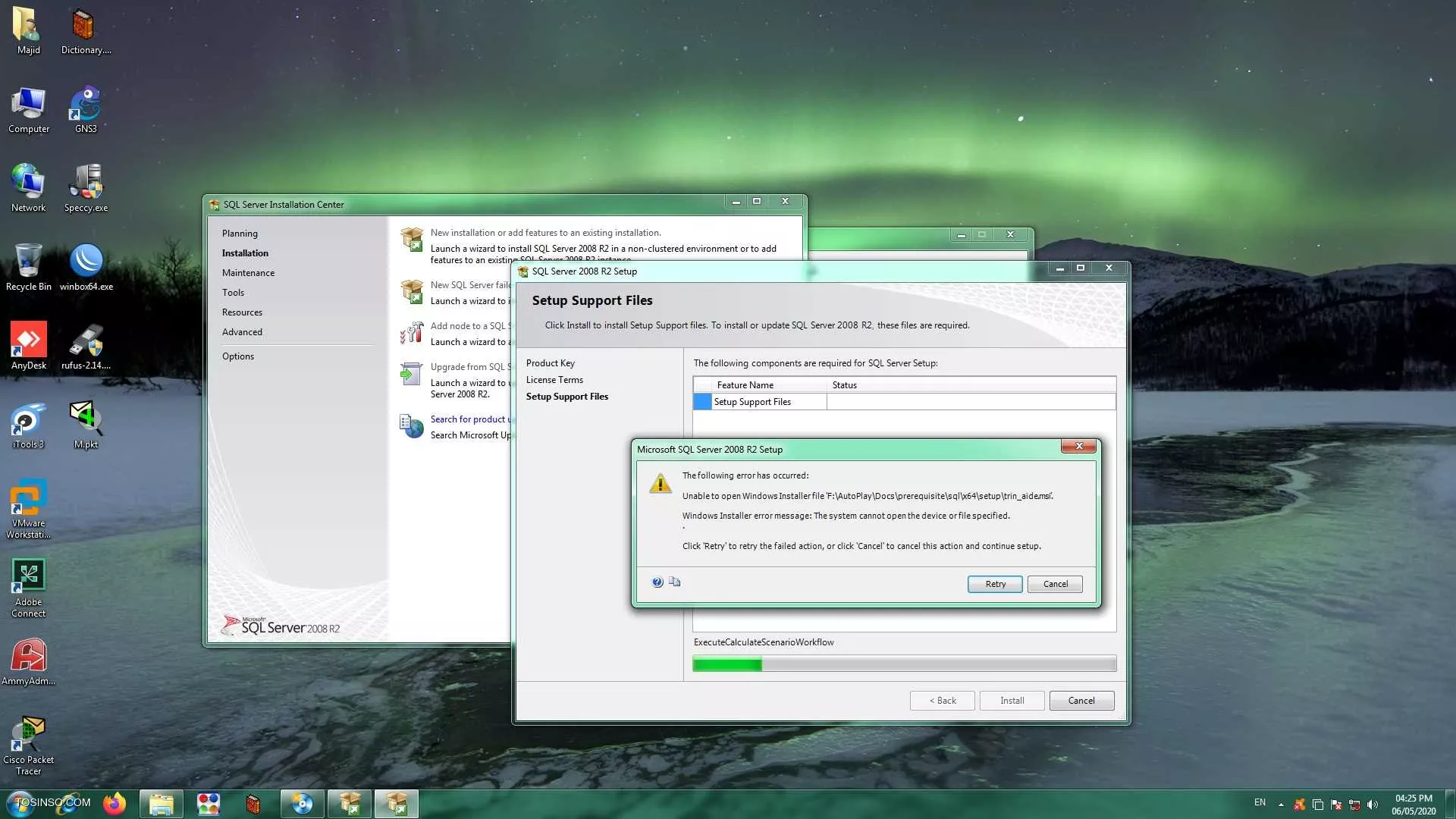The height and width of the screenshot is (819, 1456).
Task: Open Majid folder on desktop
Action: tap(28, 30)
